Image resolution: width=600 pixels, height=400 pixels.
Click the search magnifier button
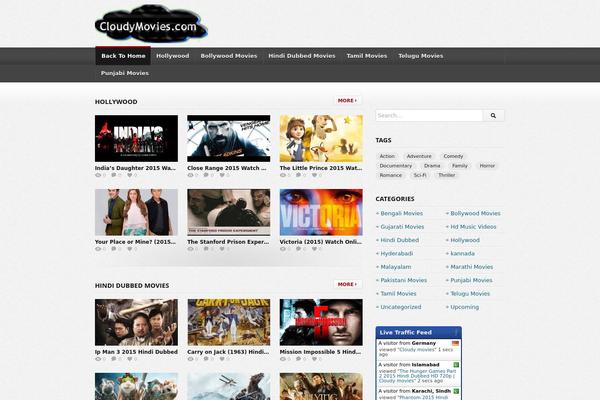494,116
